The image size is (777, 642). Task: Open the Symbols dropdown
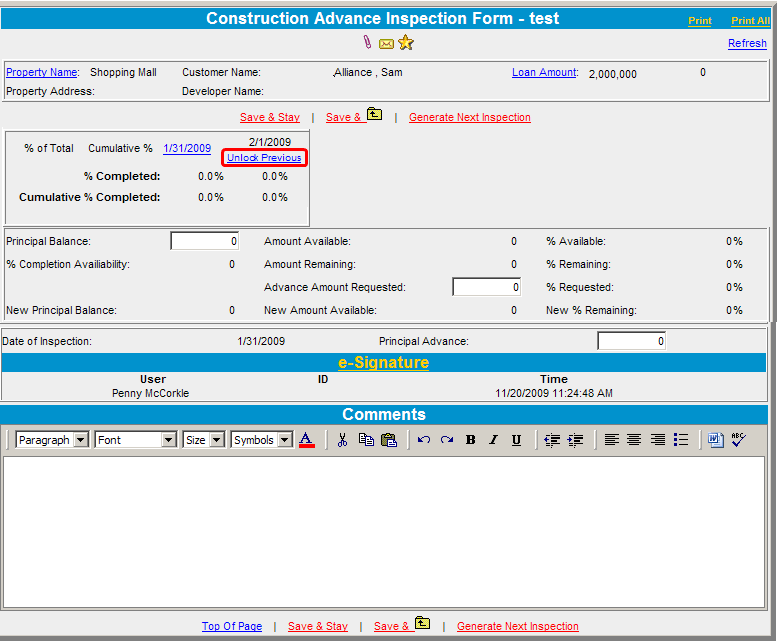[x=262, y=440]
